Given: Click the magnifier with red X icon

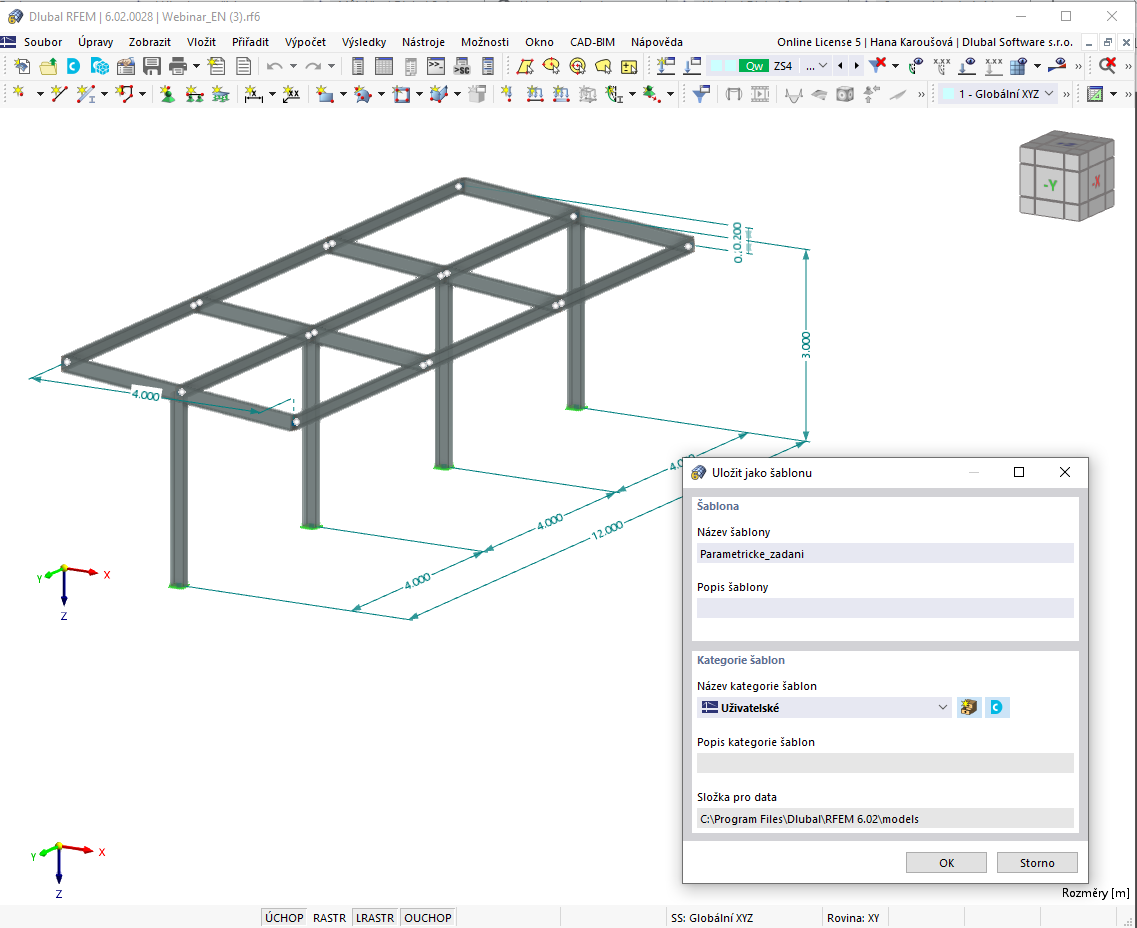Looking at the screenshot, I should point(1107,66).
